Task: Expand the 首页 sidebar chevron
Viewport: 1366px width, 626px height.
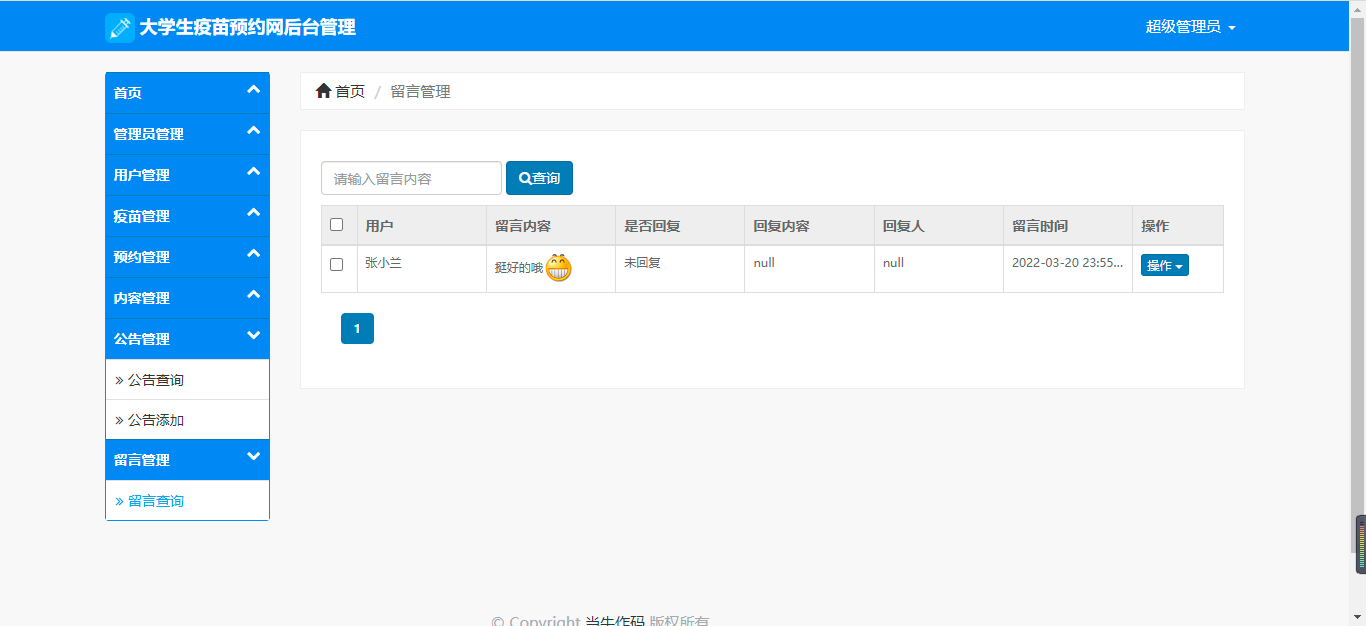Action: 253,90
